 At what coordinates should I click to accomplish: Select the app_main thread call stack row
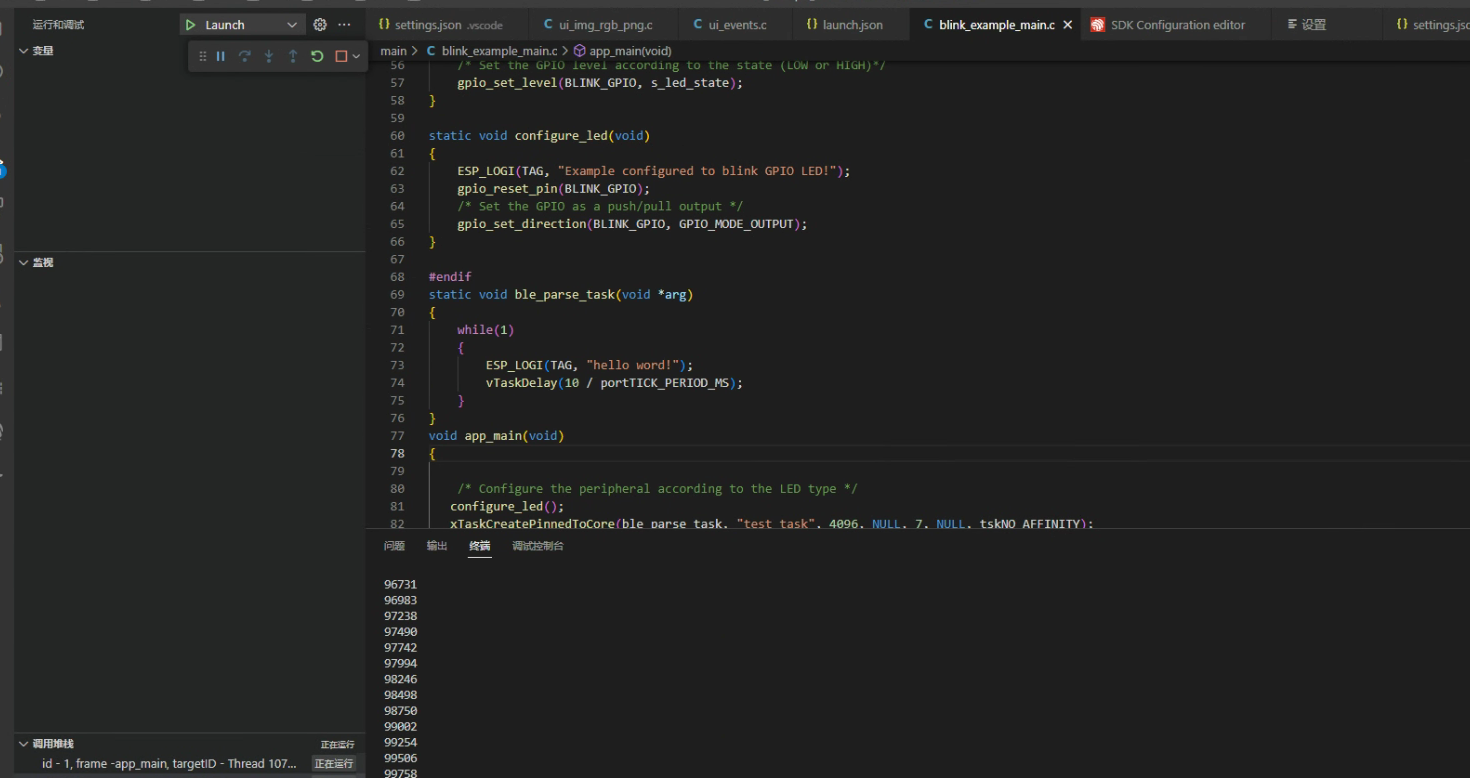point(189,764)
